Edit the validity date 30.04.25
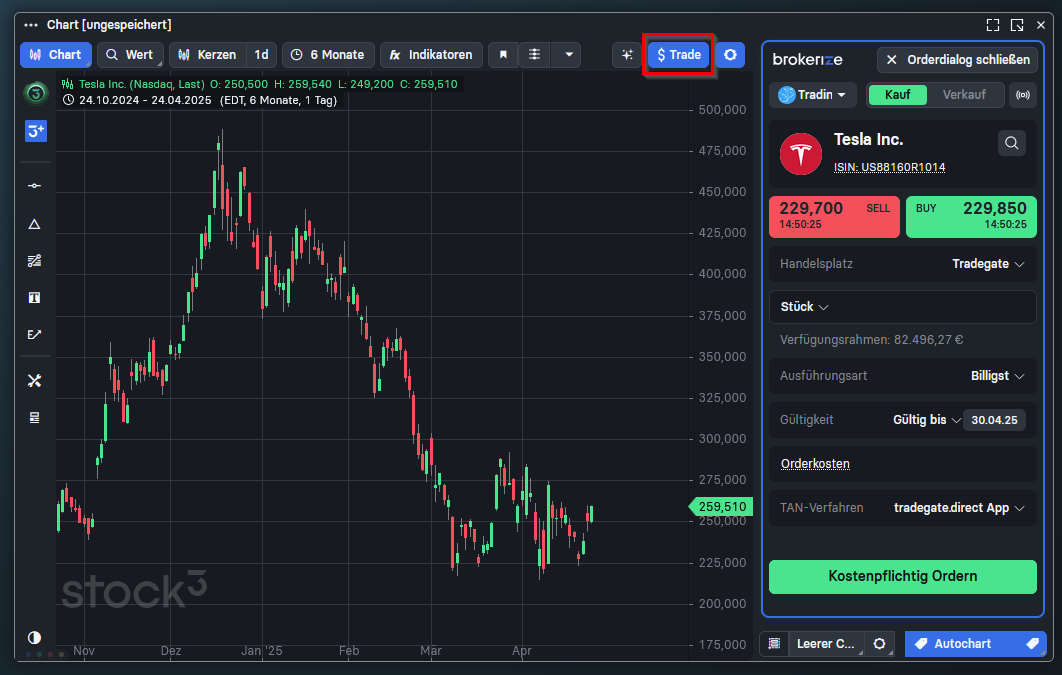Screen dimensions: 1062x675 (994, 420)
